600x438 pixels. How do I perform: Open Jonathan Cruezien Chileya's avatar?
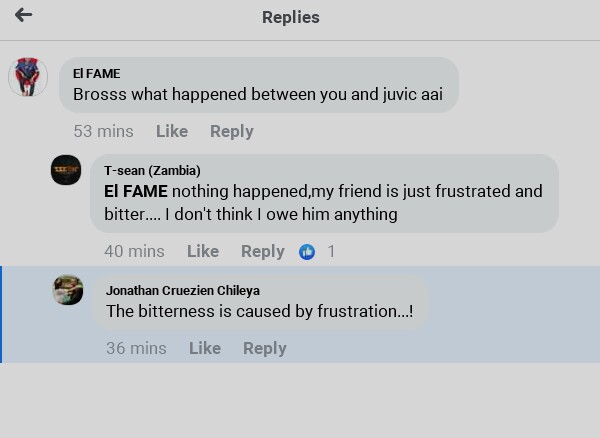[68, 290]
